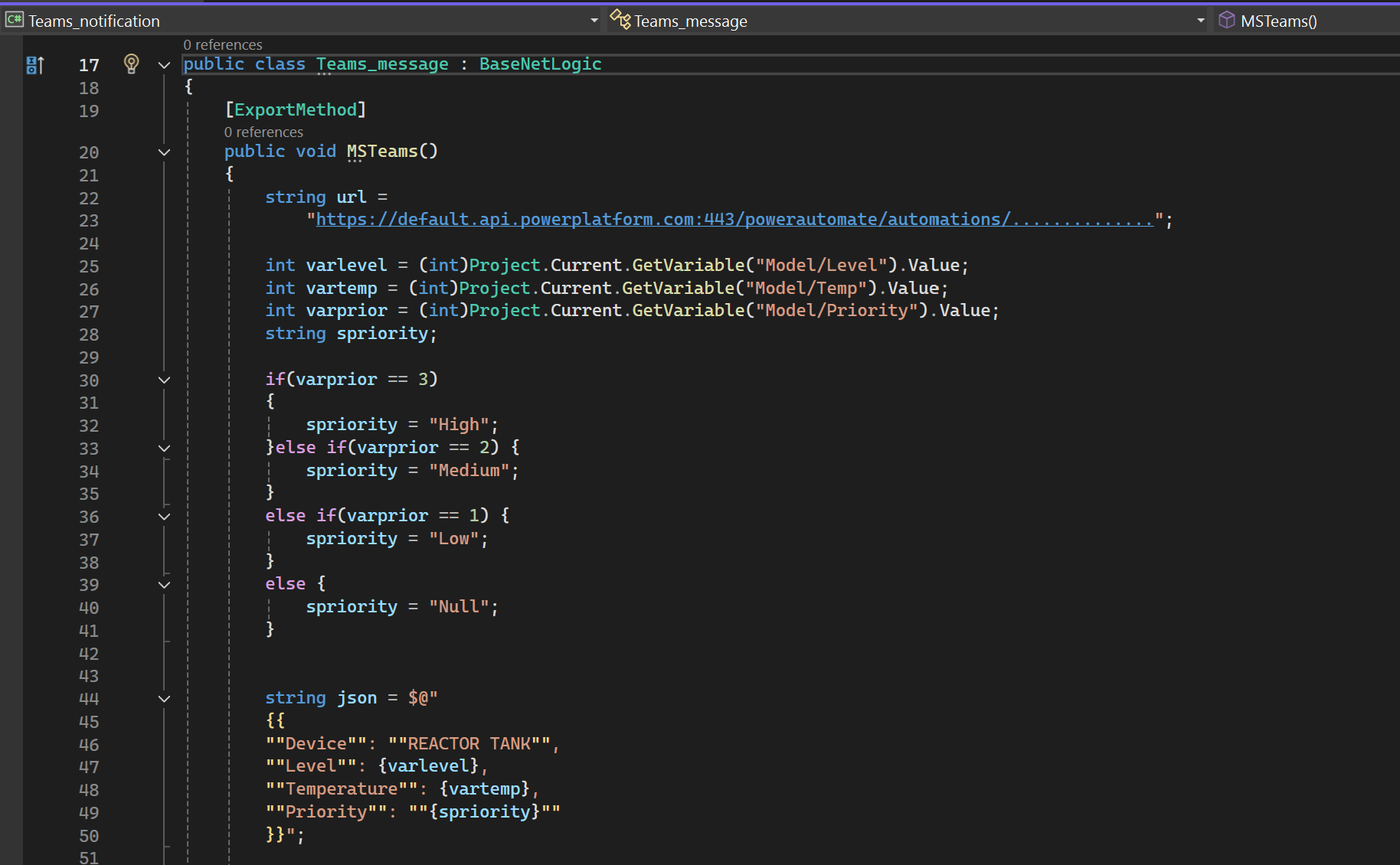Click line number 25 in the margin
The image size is (1400, 865).
coord(89,266)
